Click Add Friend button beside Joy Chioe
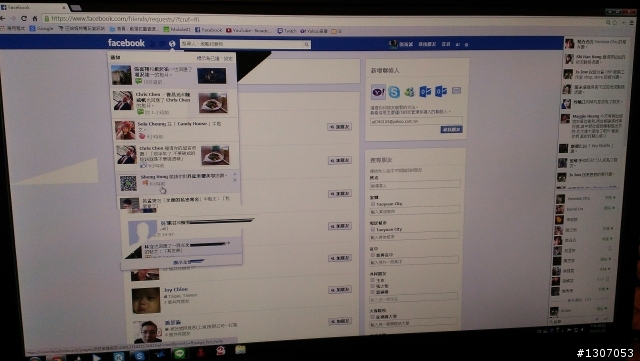Viewport: 640px width, 361px height. 340,290
